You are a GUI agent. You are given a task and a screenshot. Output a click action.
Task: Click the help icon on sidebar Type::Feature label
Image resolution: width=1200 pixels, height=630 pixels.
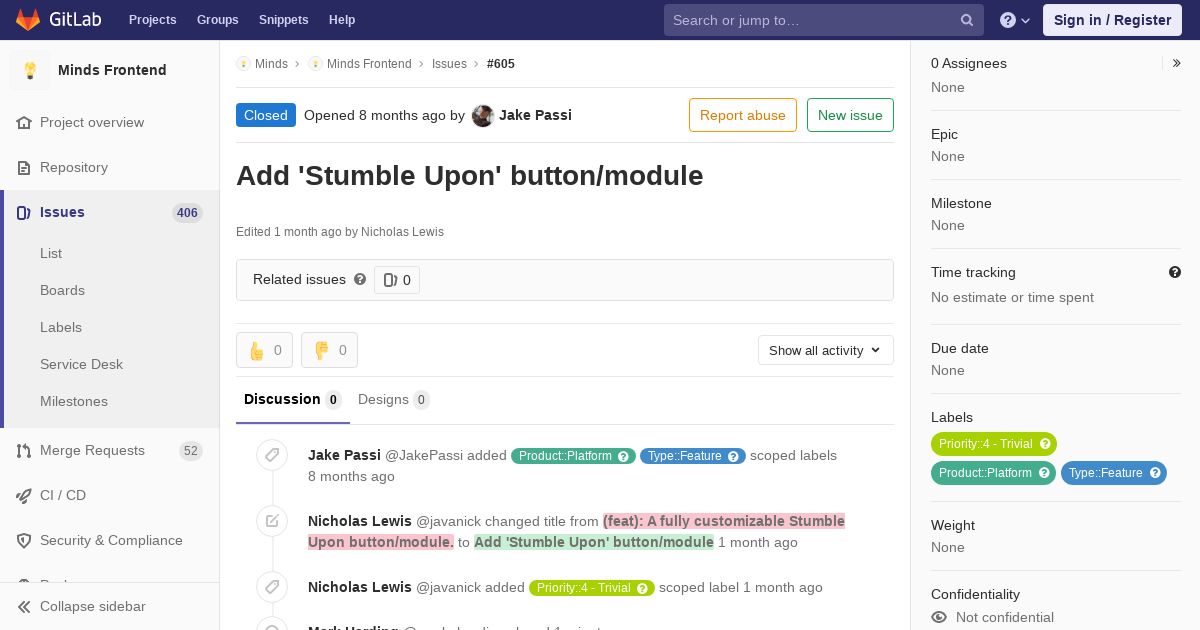(1155, 473)
